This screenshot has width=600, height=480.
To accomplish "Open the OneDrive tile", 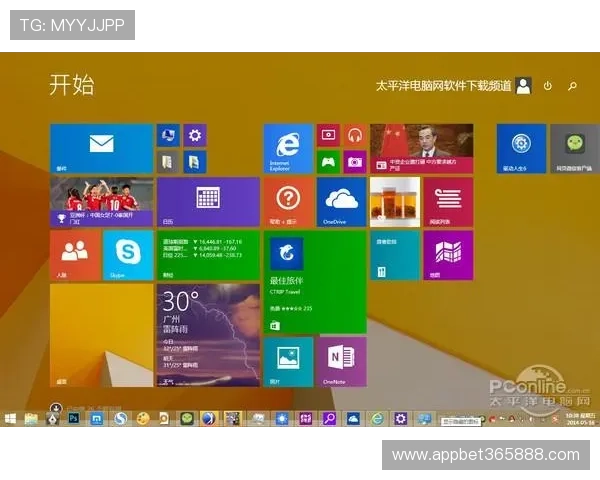I will pos(341,202).
